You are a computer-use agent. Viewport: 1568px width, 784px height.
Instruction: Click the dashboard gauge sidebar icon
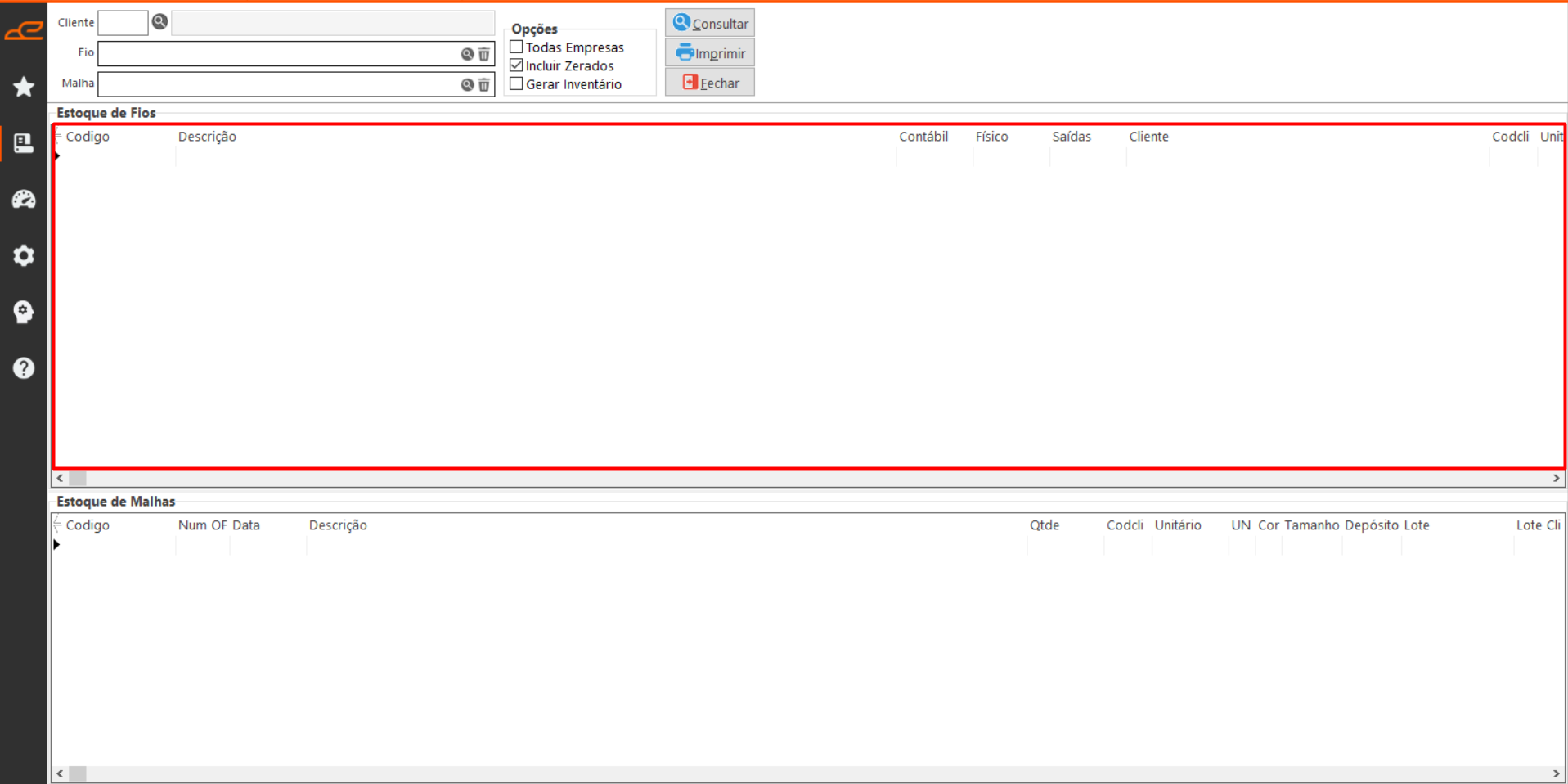pos(24,200)
